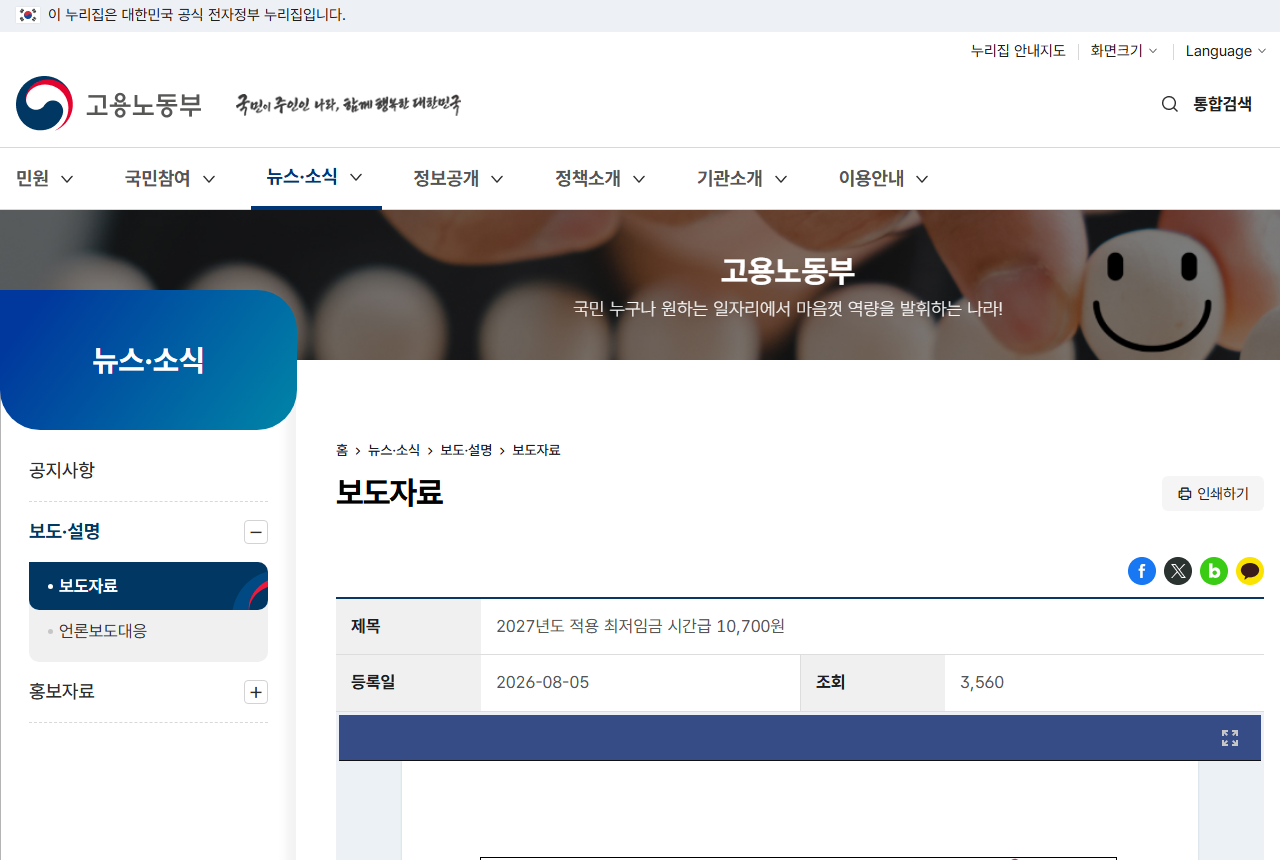Image resolution: width=1280 pixels, height=860 pixels.
Task: Open the 누리집 안내지도 link
Action: 1018,51
